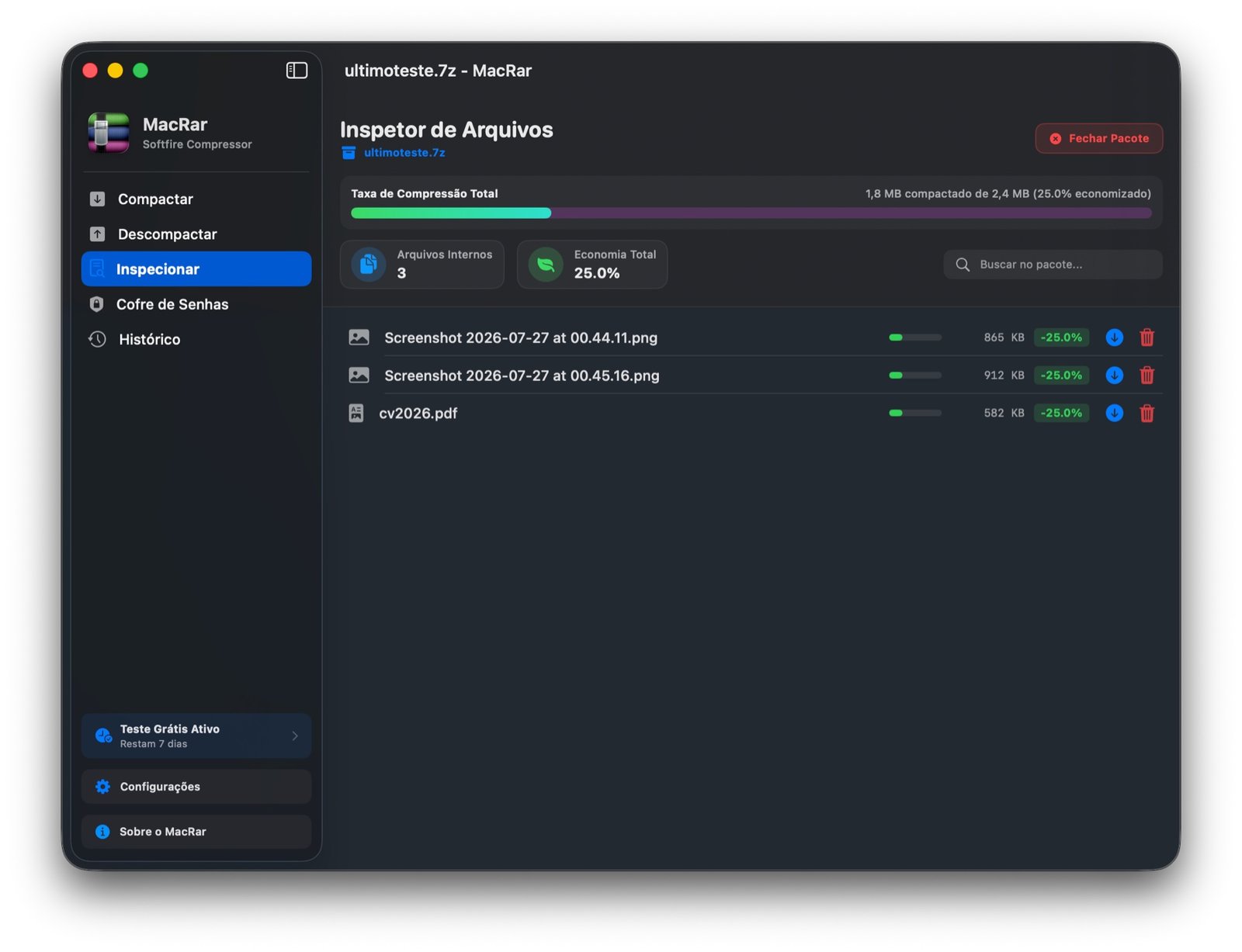
Task: Click the Descompactar upload-arrow icon
Action: (x=97, y=234)
